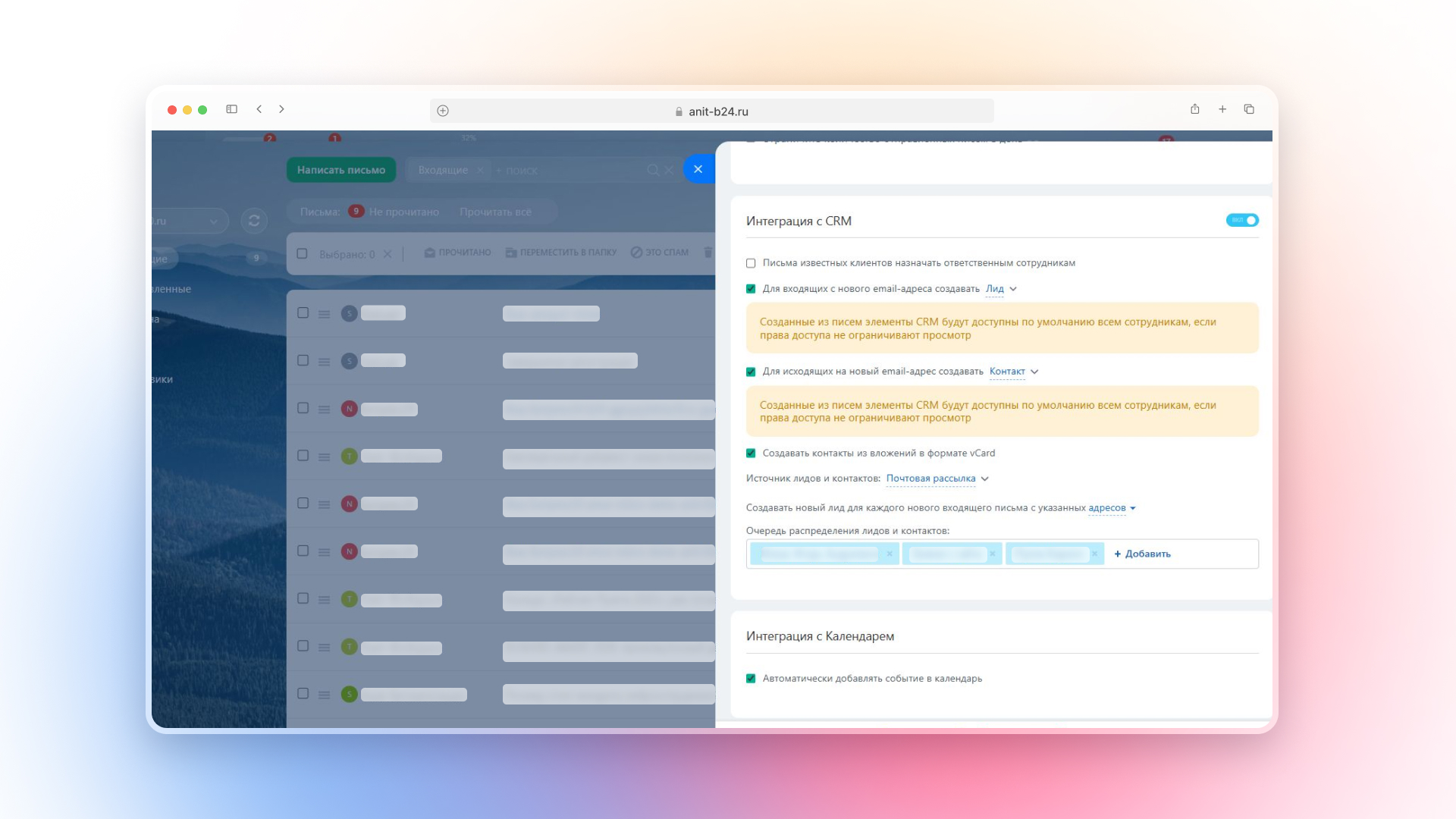1456x819 pixels.
Task: Uncheck Для исходящих на новый email-адрес создавать
Action: click(751, 372)
